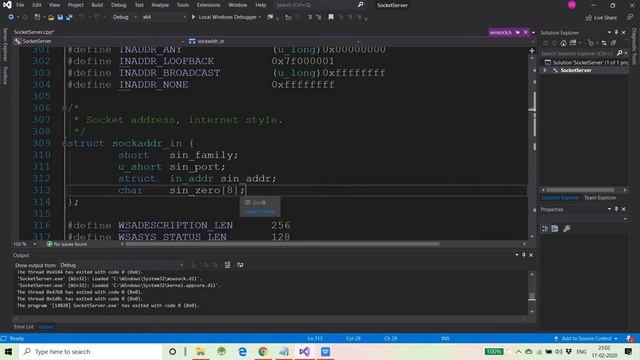The height and width of the screenshot is (360, 640).
Task: Click the Properties panel Alphabetical icon
Action: 555,229
